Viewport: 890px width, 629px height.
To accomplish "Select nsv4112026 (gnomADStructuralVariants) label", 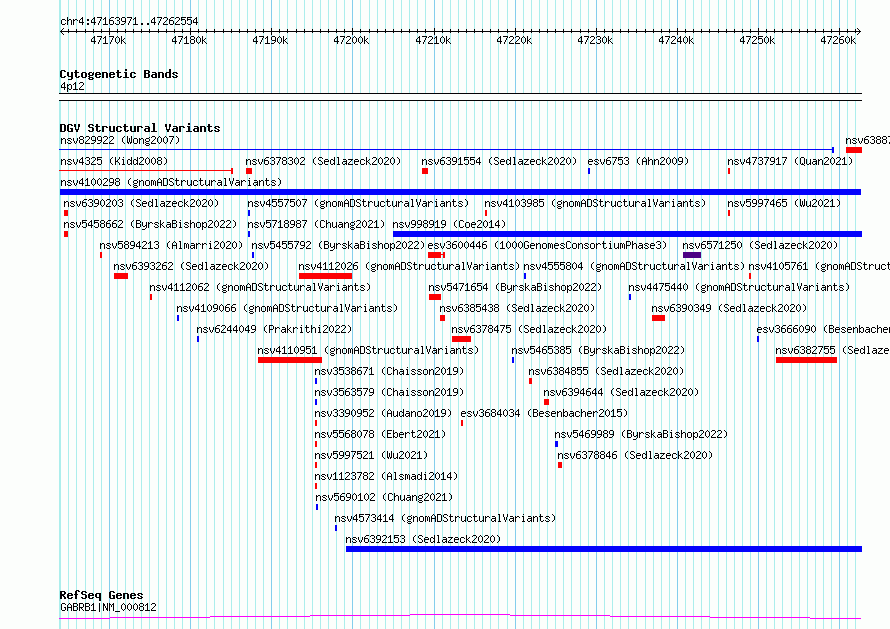I will (409, 266).
